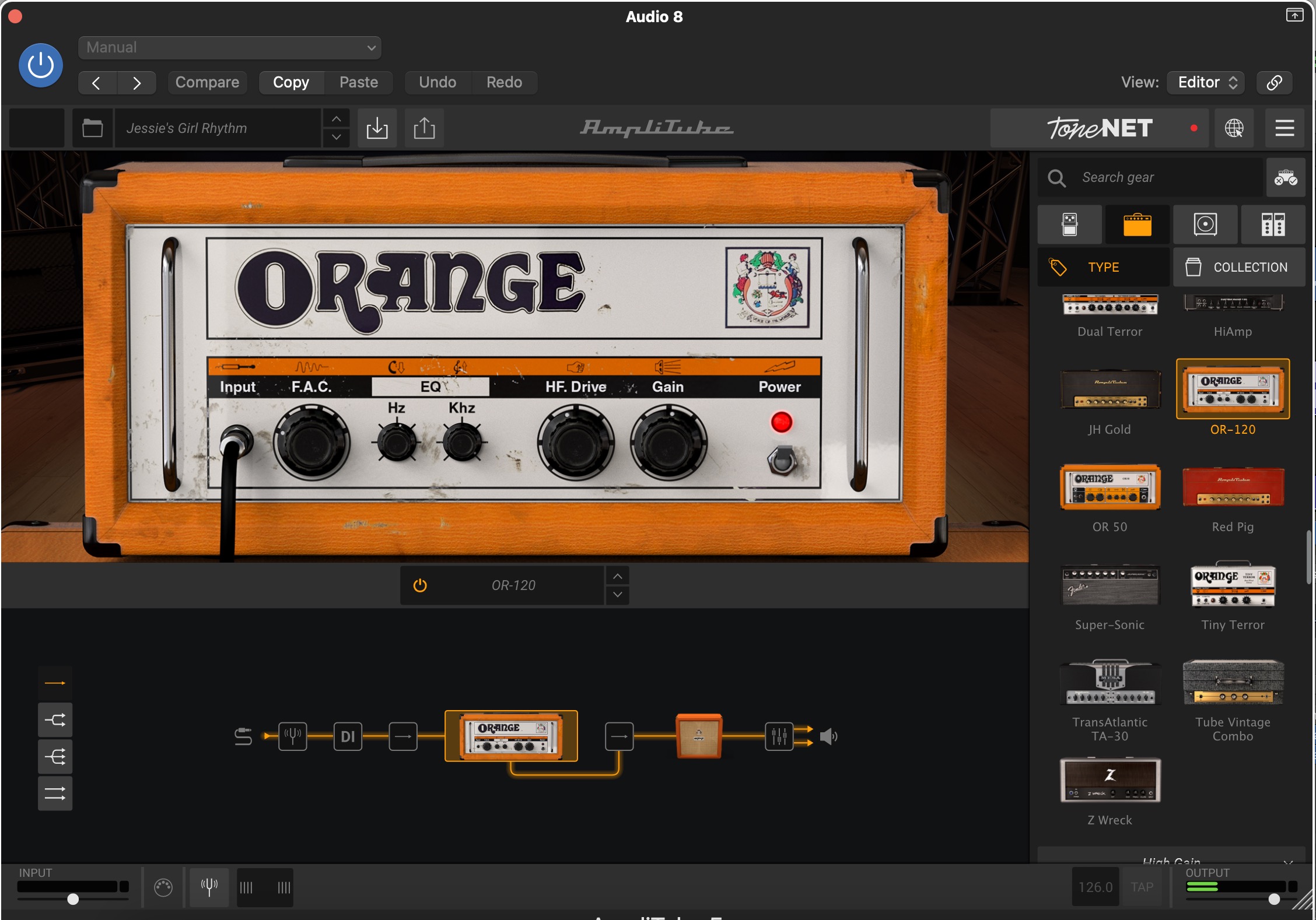Toggle the plugin power bypass button
The width and height of the screenshot is (1316, 920).
[x=41, y=65]
